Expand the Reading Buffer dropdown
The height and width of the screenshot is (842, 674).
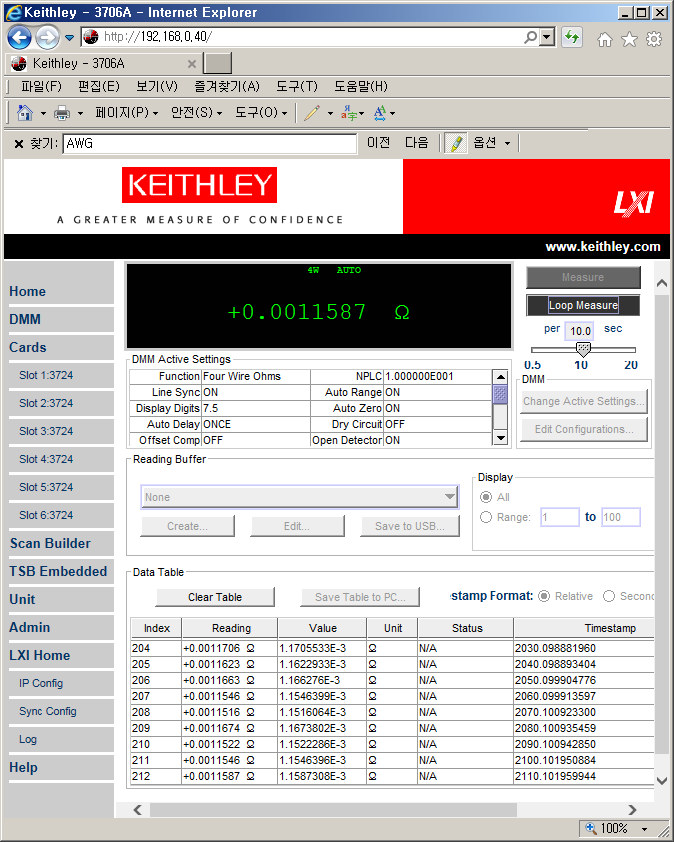point(450,497)
